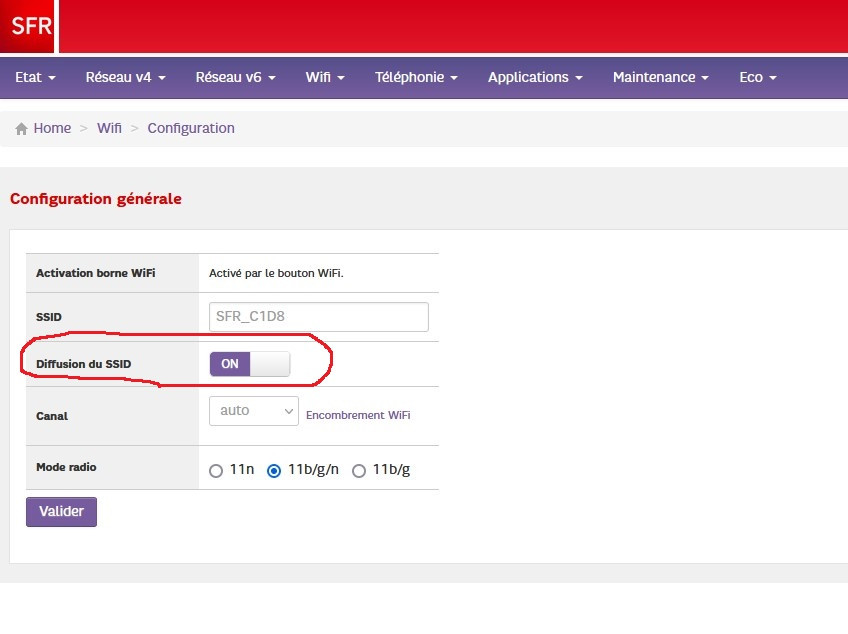Viewport: 848px width, 634px height.
Task: Open the Canal auto dropdown
Action: coord(254,411)
